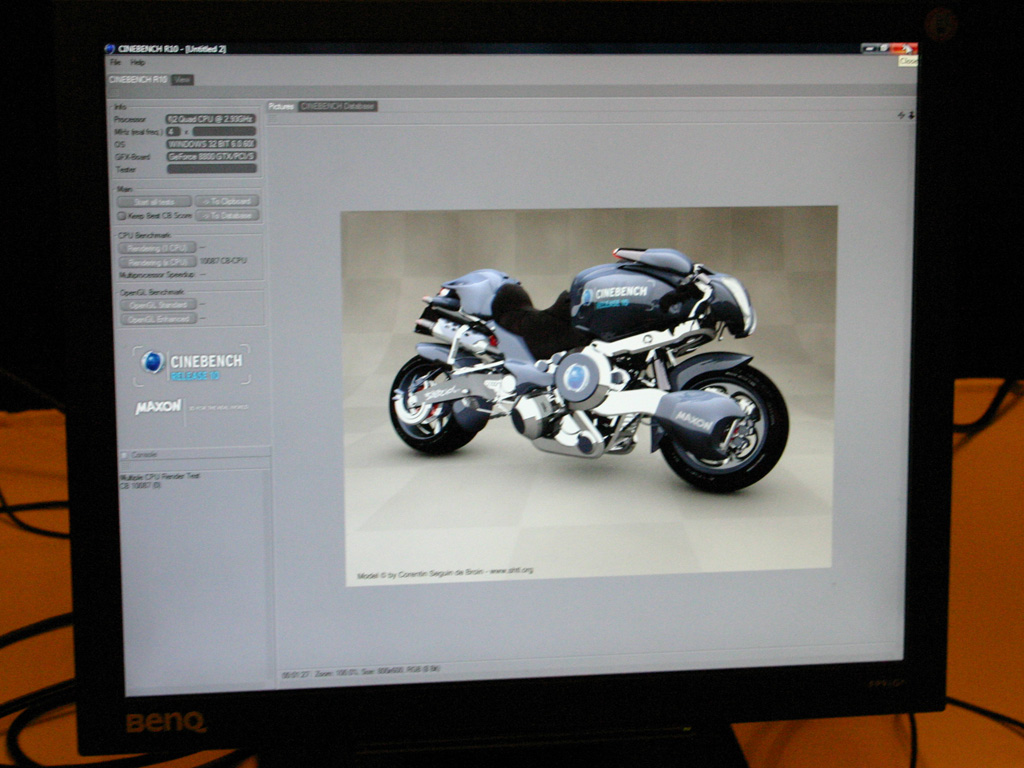Click the empty MHz real frequency field

click(x=224, y=132)
